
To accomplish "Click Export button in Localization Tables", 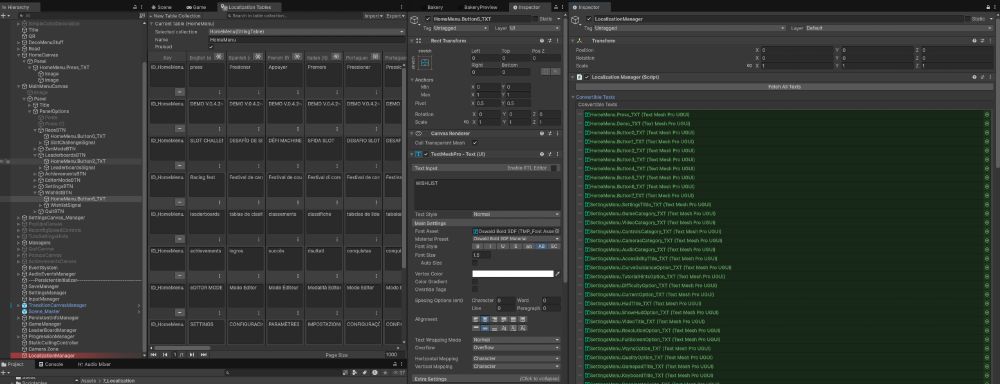I will point(394,15).
